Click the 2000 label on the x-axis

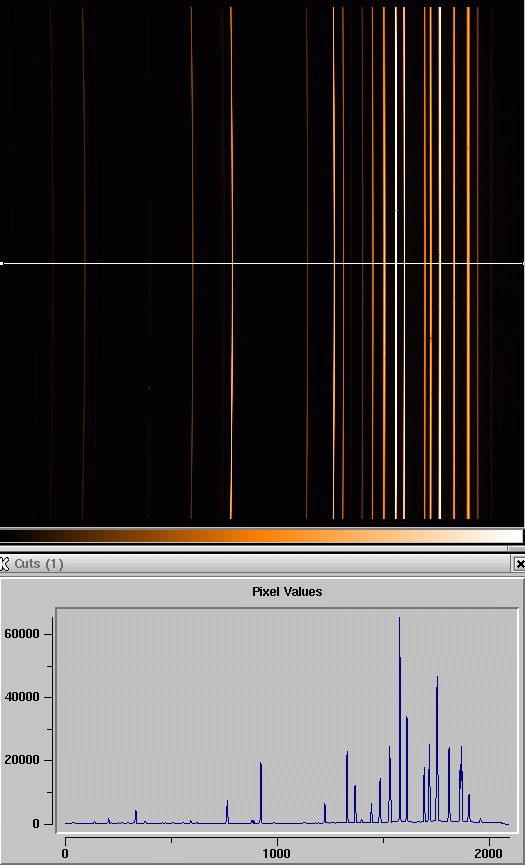pos(489,853)
